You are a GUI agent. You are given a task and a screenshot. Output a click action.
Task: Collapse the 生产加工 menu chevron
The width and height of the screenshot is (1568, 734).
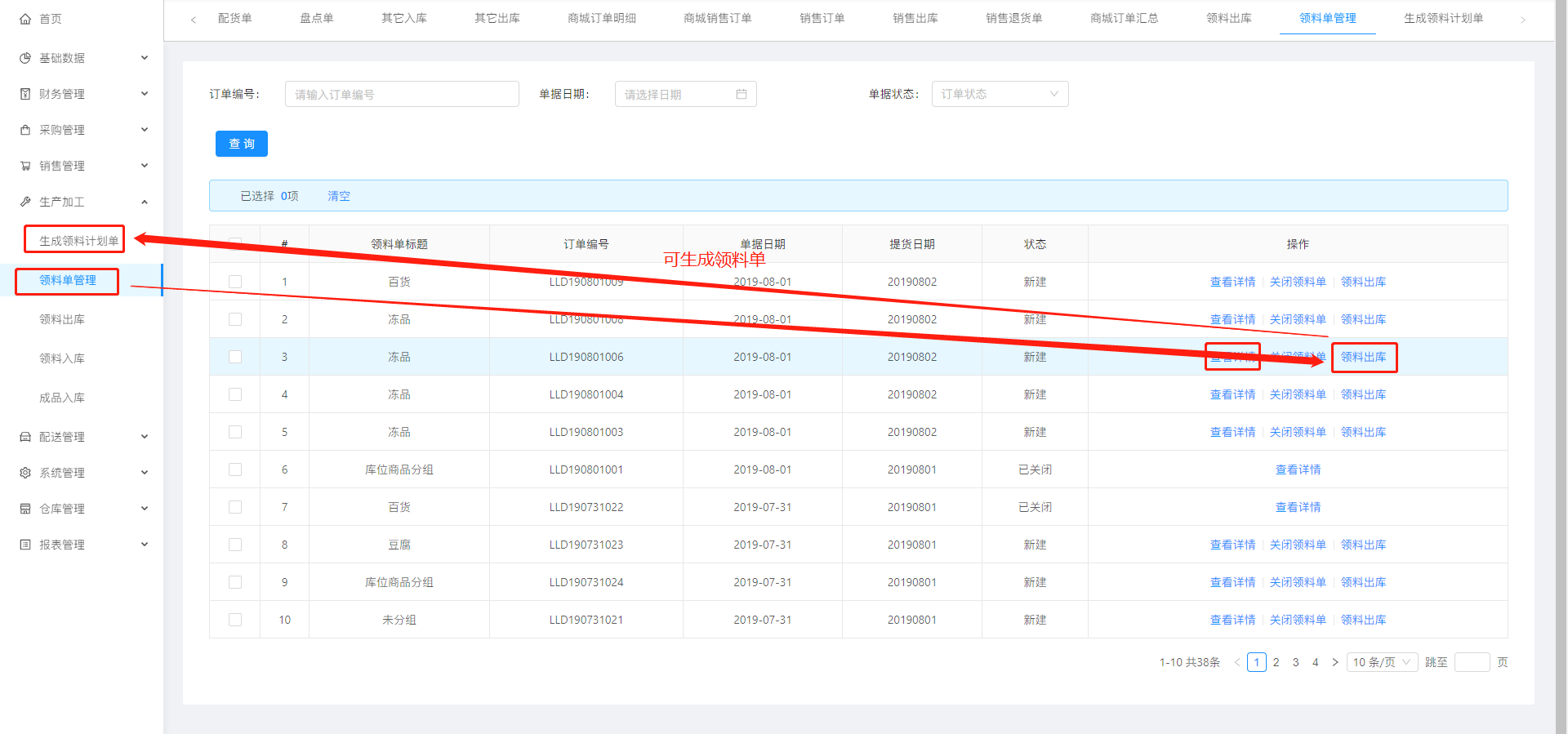point(145,202)
